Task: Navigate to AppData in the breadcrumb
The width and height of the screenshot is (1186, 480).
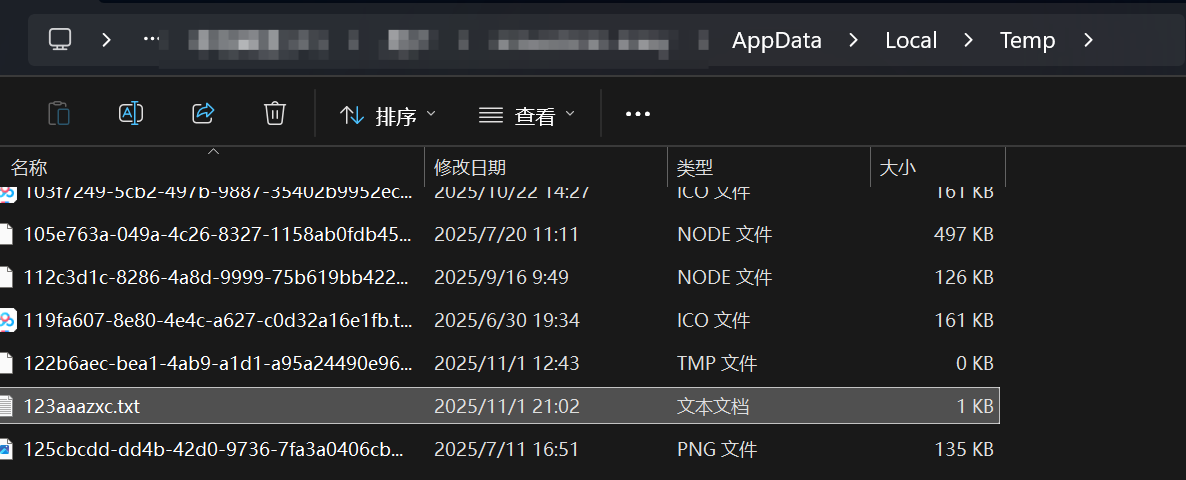Action: (776, 41)
